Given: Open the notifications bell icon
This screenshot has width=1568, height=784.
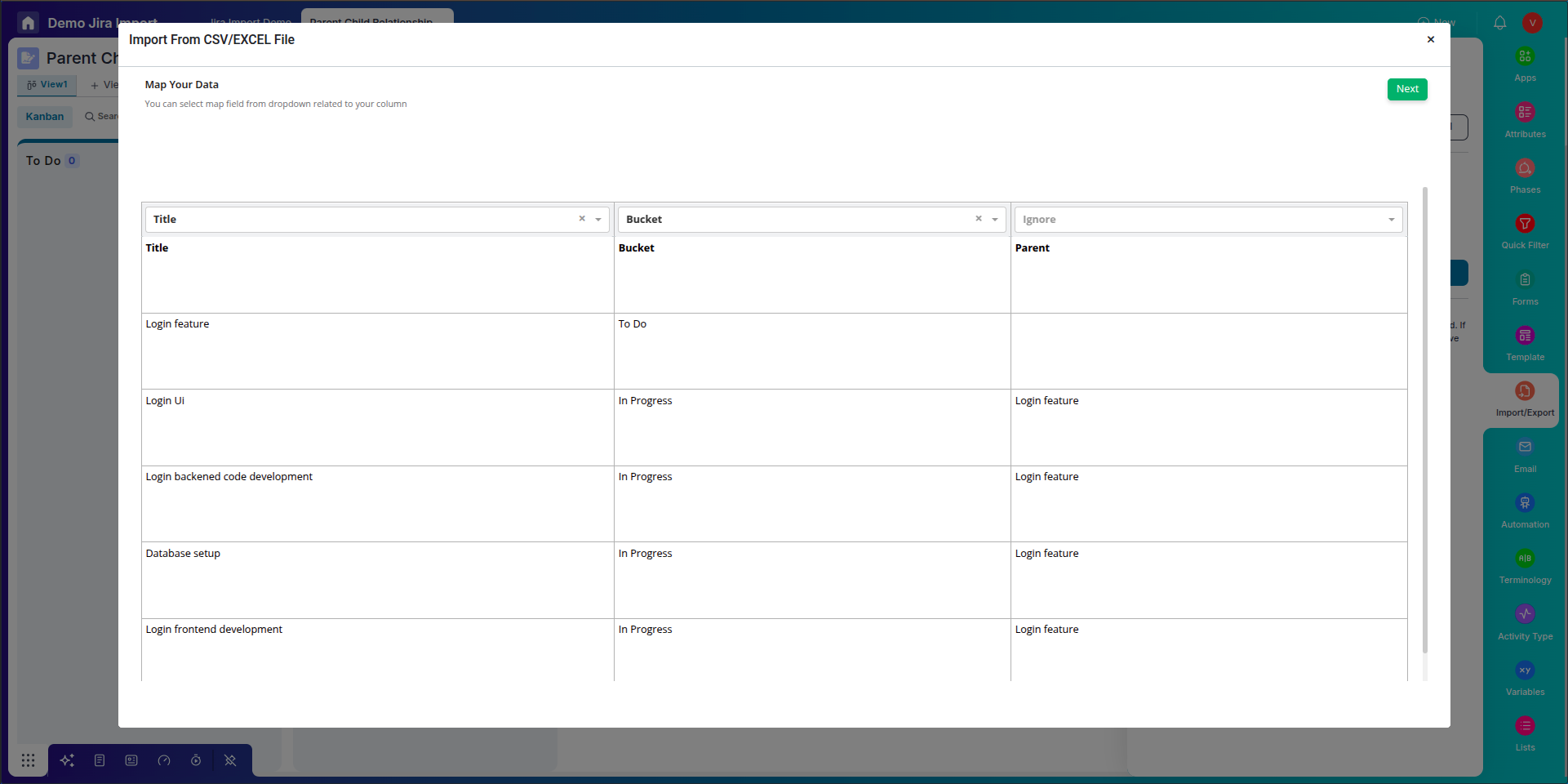Looking at the screenshot, I should pyautogui.click(x=1500, y=23).
